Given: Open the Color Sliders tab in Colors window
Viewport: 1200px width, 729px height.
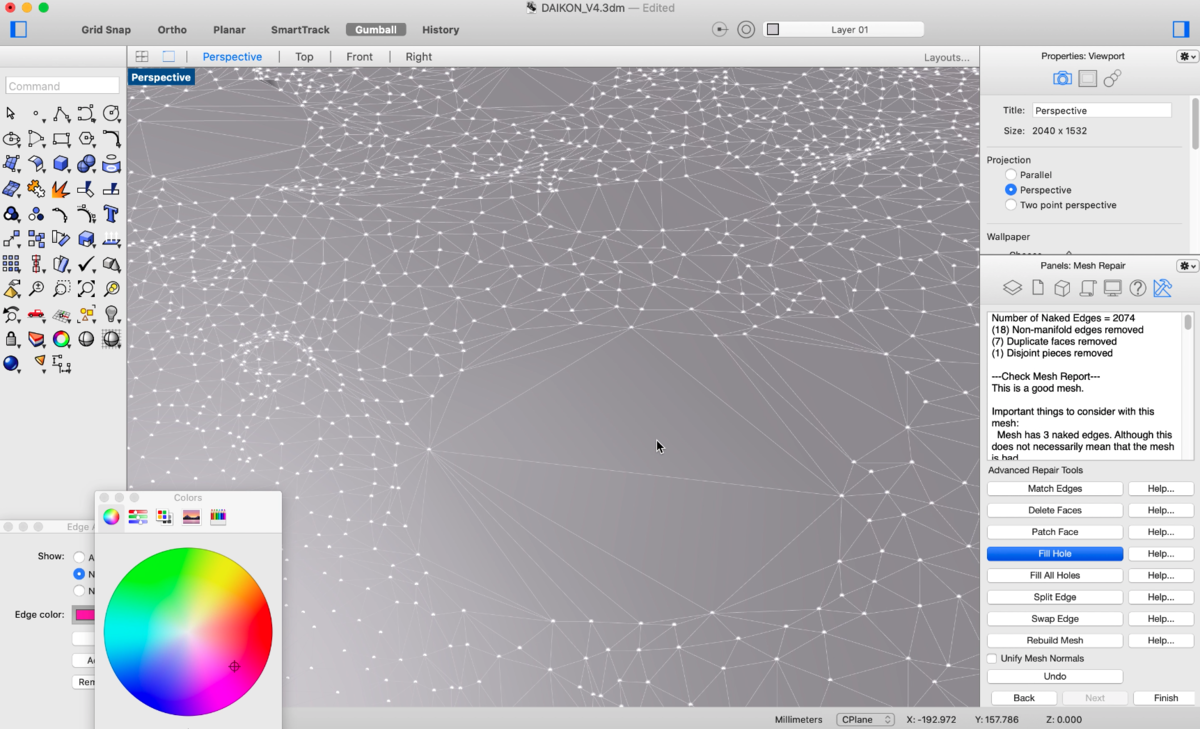Looking at the screenshot, I should [x=138, y=517].
